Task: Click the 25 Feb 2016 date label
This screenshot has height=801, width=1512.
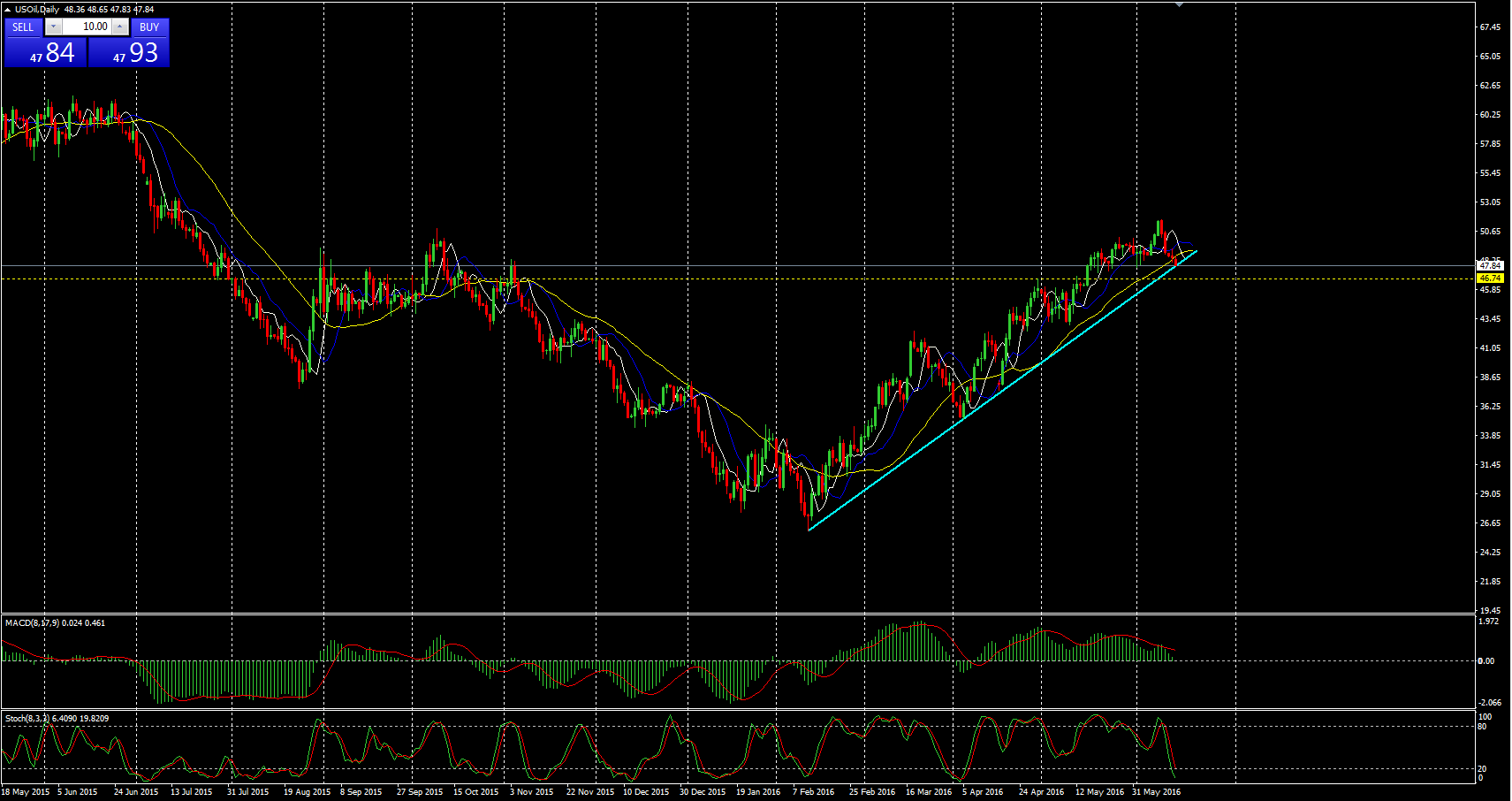Action: [x=872, y=792]
